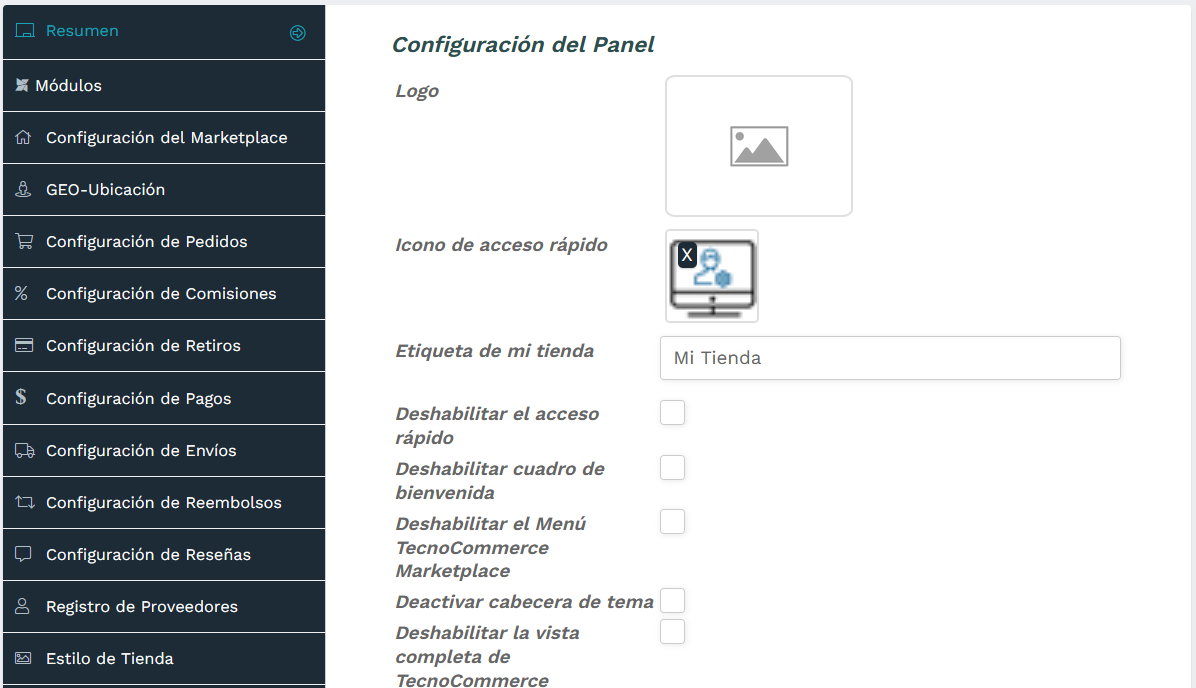1196x688 pixels.
Task: Select the truck icon for Configuración de Envíos
Action: coord(21,449)
